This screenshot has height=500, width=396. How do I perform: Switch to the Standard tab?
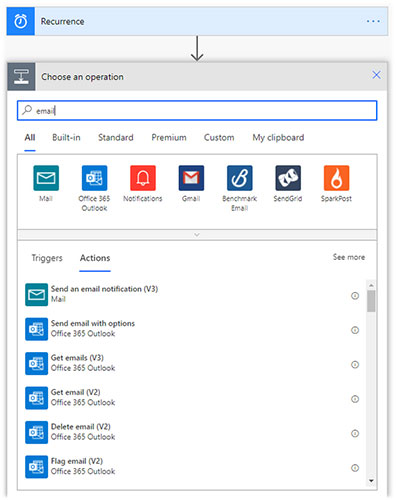[116, 137]
